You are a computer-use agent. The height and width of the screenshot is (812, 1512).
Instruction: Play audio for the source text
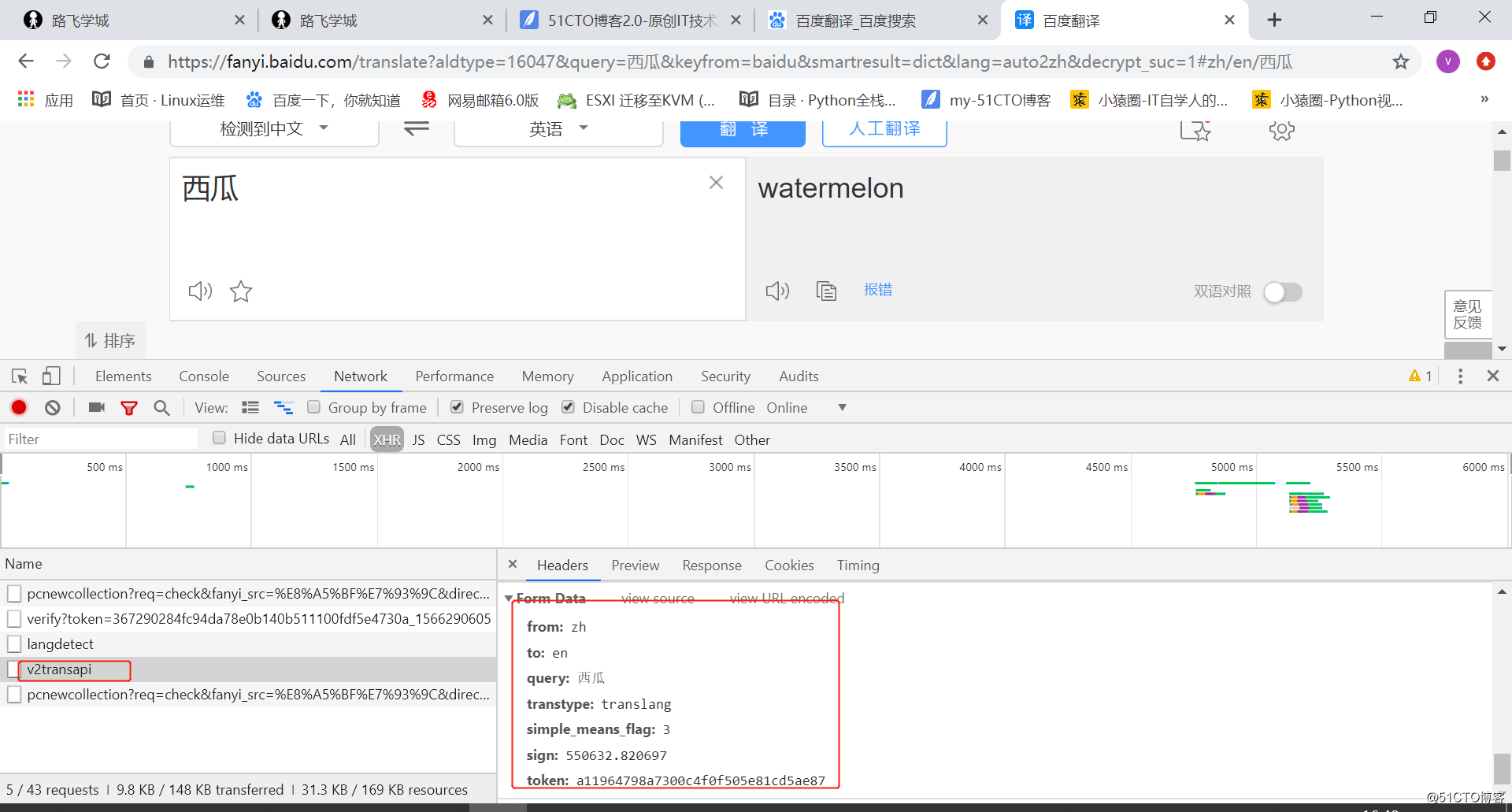pyautogui.click(x=200, y=291)
